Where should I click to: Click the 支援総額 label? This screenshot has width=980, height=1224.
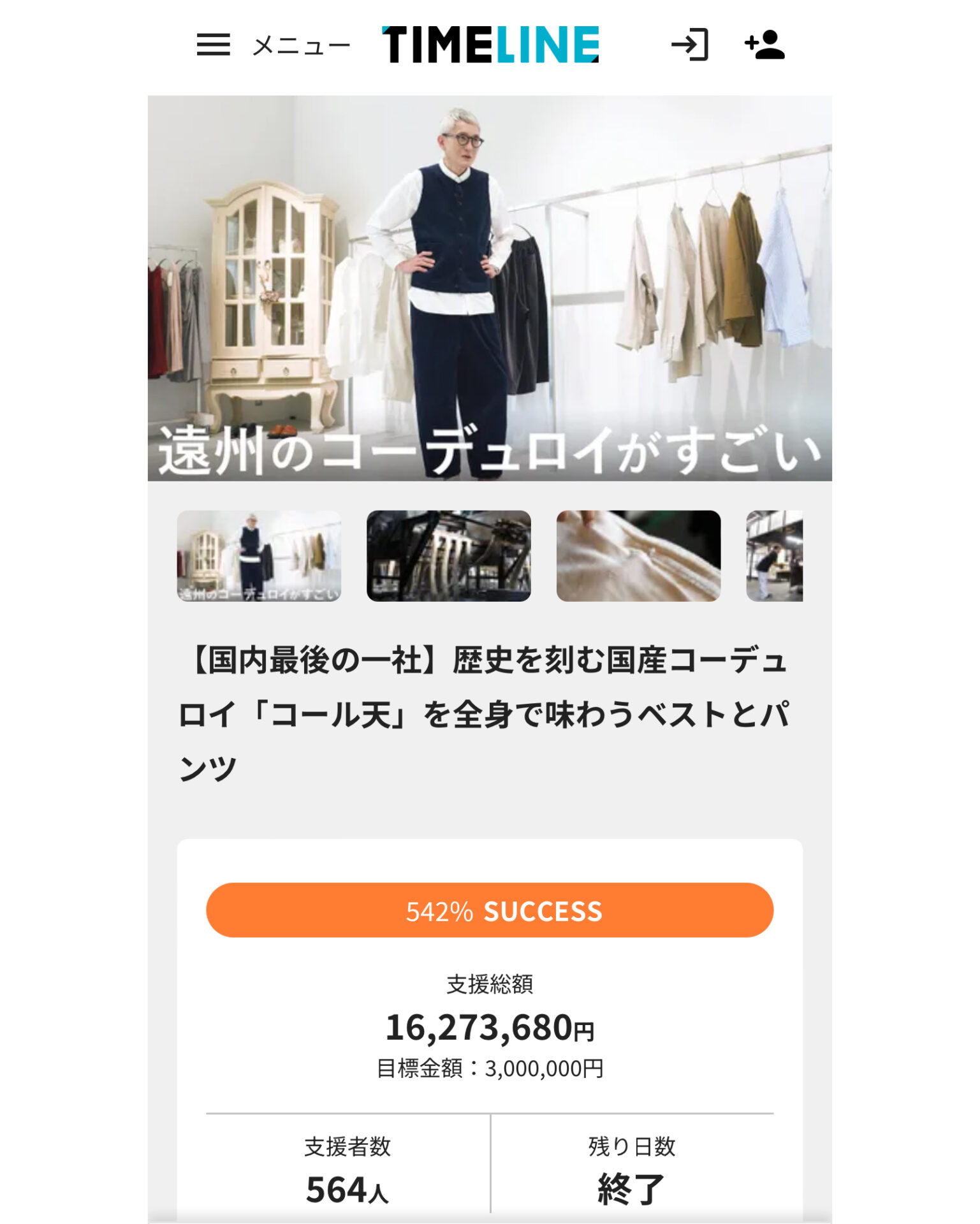(x=490, y=984)
